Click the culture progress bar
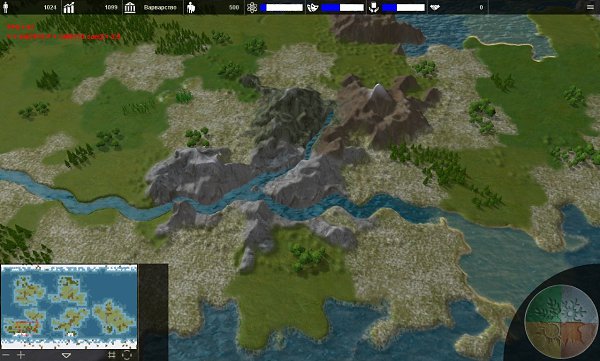Viewport: 600px width, 361px height. [342, 7]
